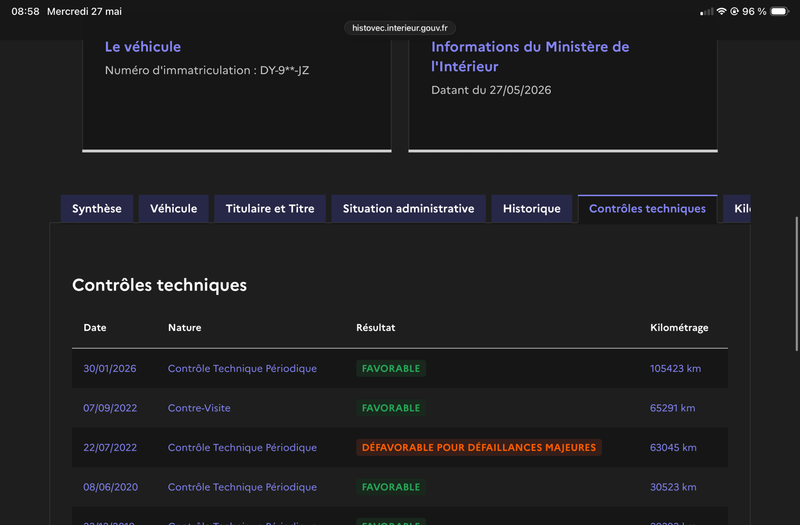This screenshot has width=800, height=525.
Task: Open the Titulaire et Titre tab
Action: click(270, 209)
